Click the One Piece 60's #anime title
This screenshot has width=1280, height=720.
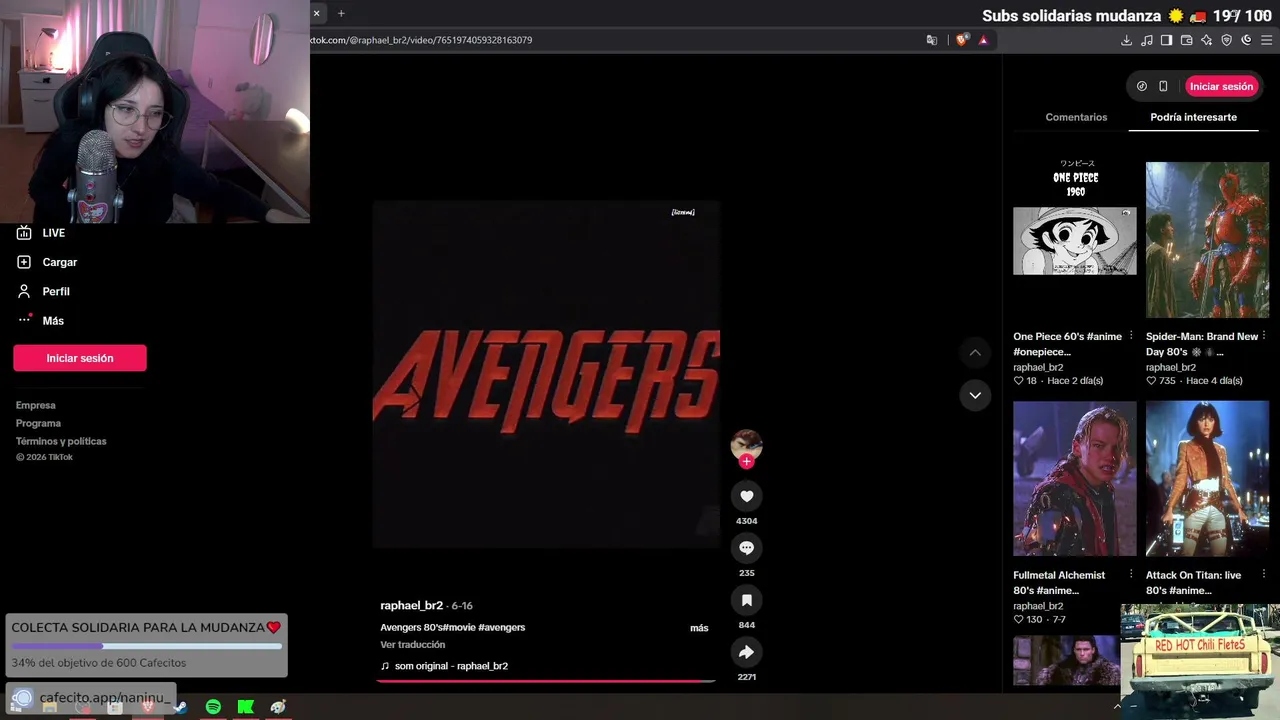[x=1067, y=344]
